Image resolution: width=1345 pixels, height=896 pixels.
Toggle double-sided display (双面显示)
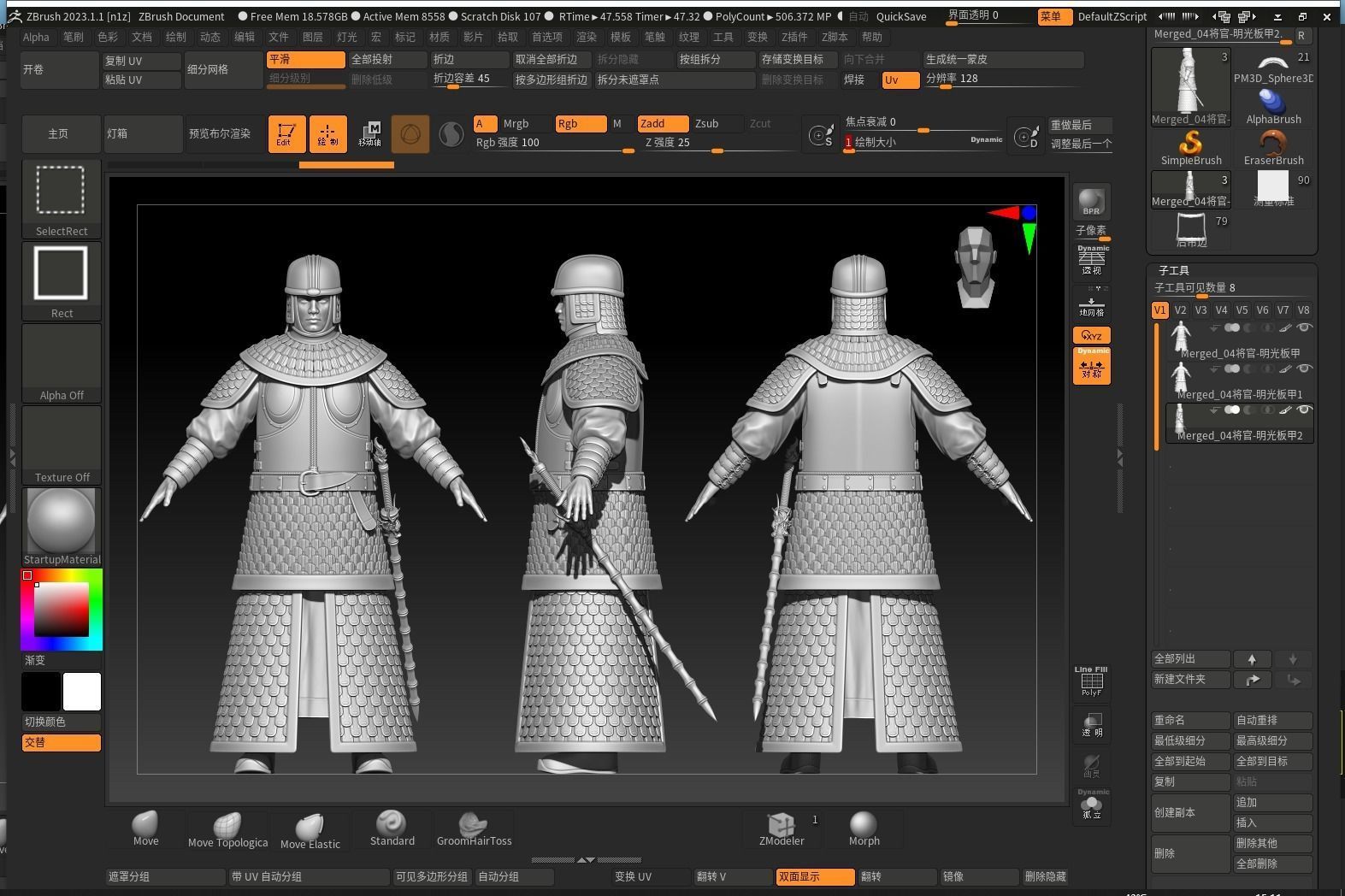815,876
